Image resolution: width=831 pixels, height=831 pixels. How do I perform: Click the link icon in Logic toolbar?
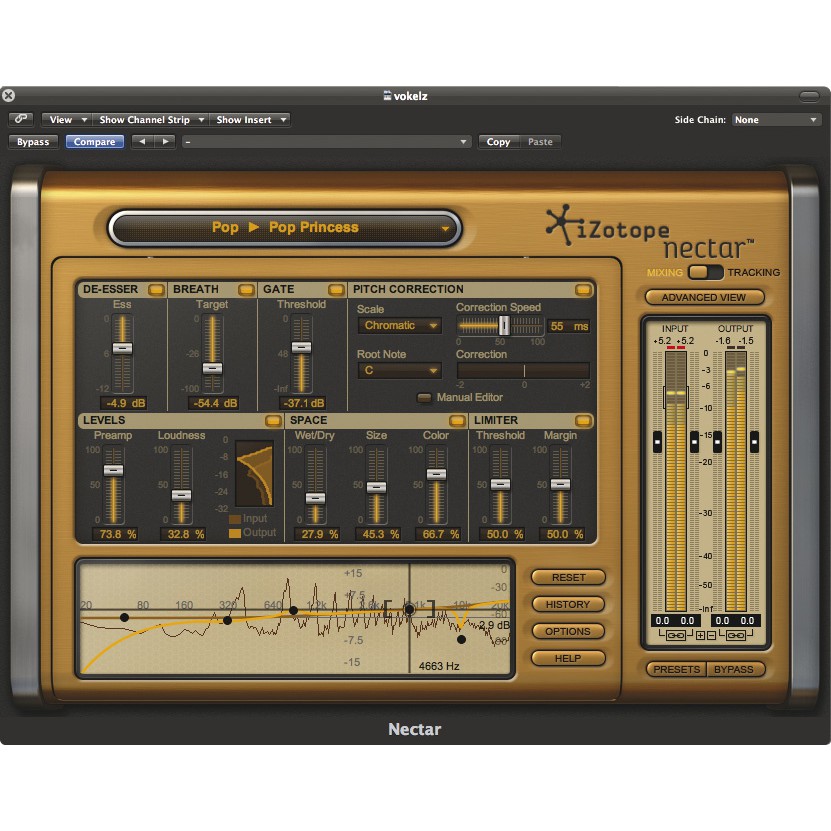[x=21, y=119]
